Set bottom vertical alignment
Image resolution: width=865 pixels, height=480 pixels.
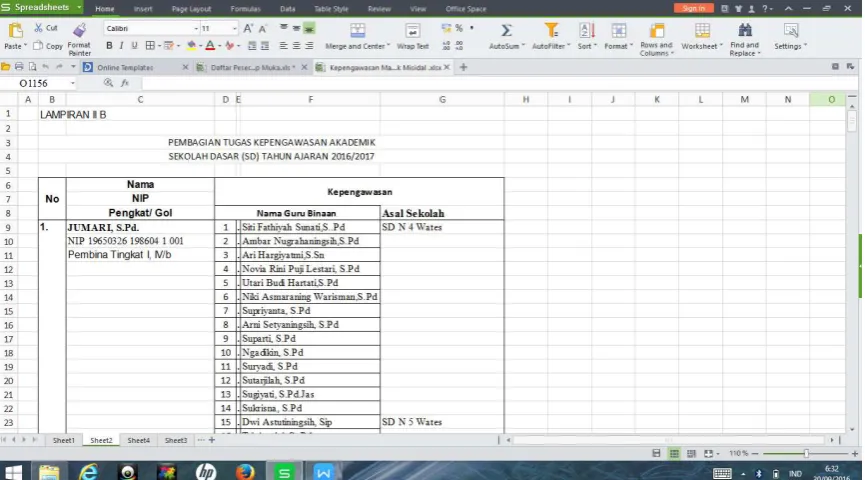(309, 28)
